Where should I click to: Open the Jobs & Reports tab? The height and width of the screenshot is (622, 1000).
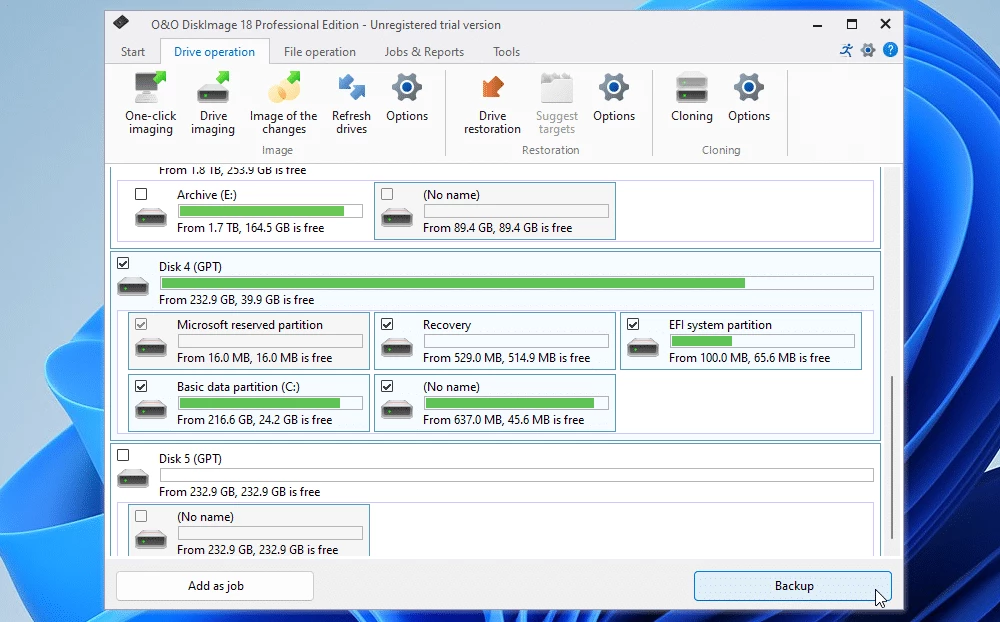pyautogui.click(x=424, y=52)
